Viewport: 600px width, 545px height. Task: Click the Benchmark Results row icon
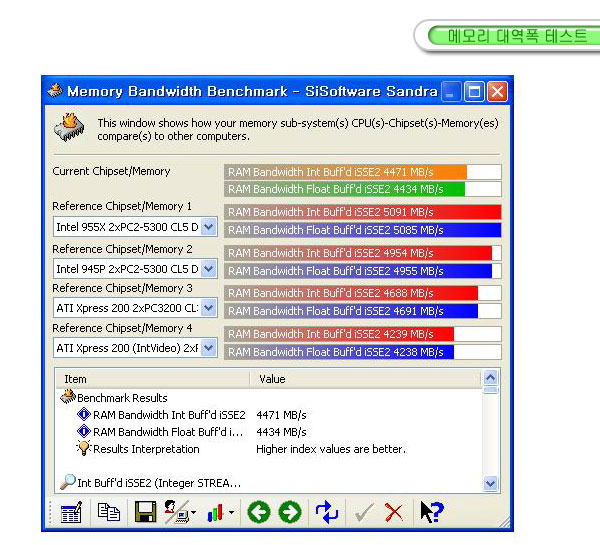click(68, 397)
